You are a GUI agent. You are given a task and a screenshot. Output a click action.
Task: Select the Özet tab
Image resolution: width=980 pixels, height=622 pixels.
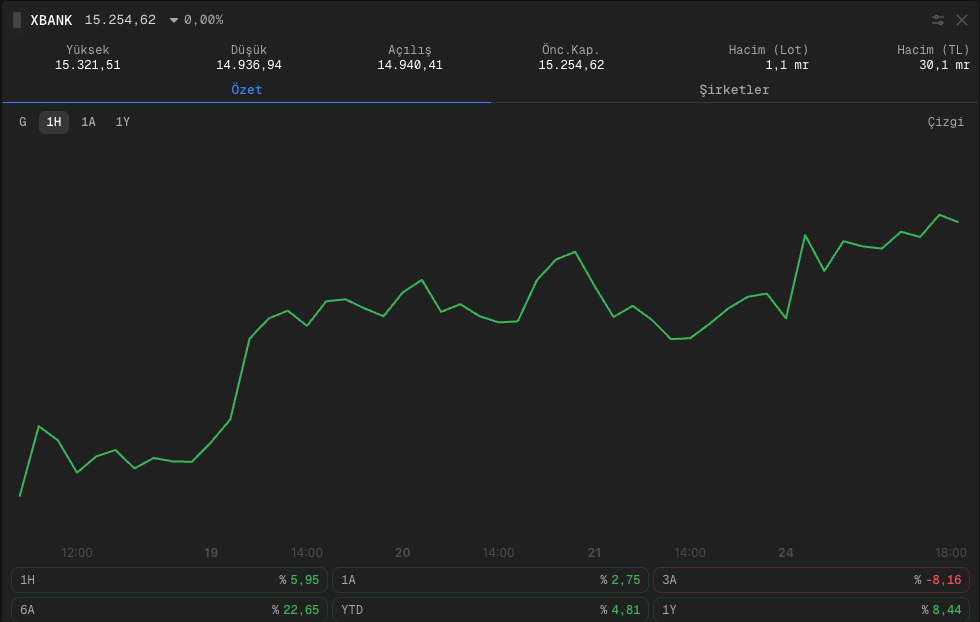point(246,90)
